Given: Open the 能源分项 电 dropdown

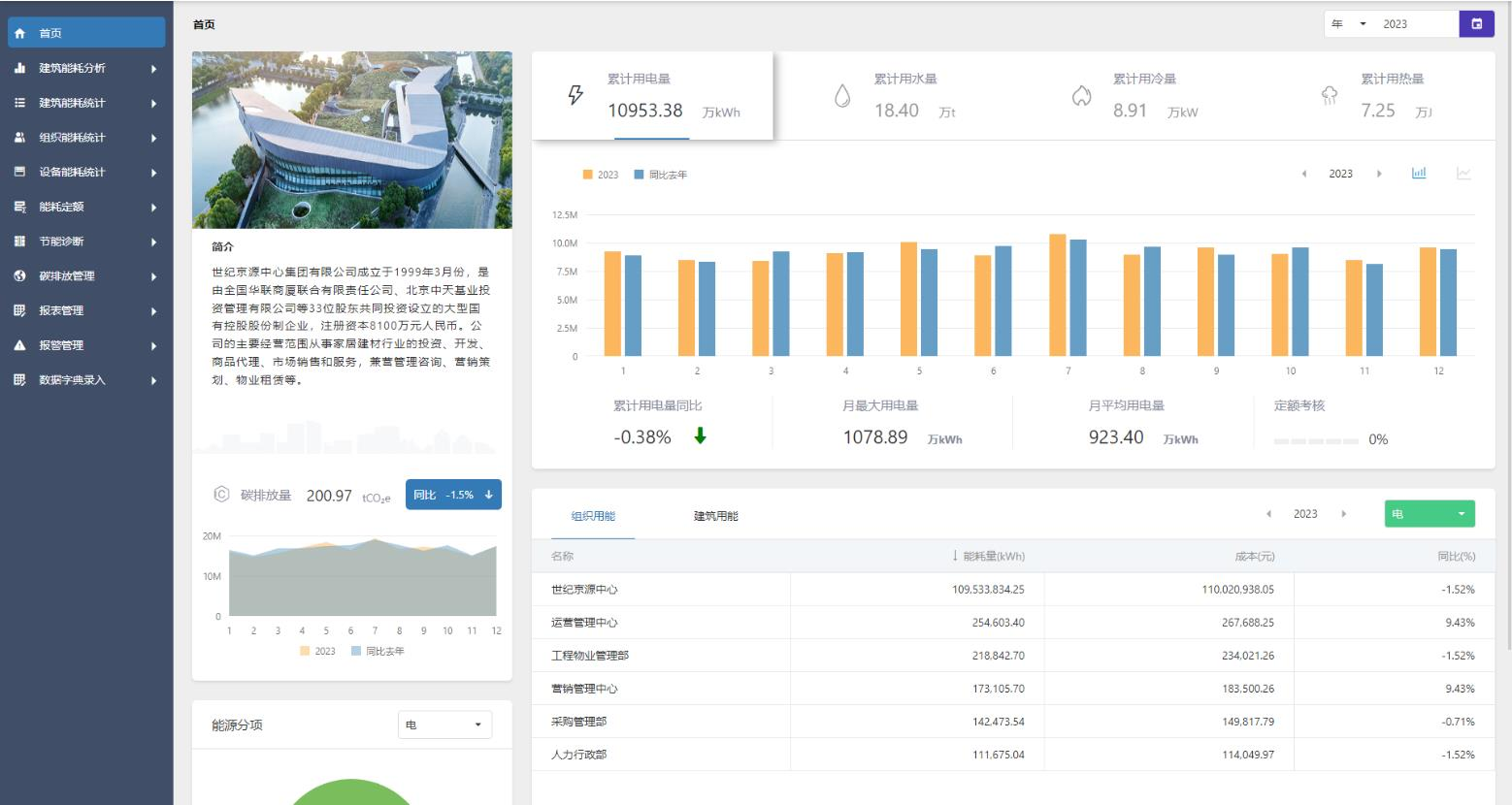Looking at the screenshot, I should pyautogui.click(x=444, y=724).
